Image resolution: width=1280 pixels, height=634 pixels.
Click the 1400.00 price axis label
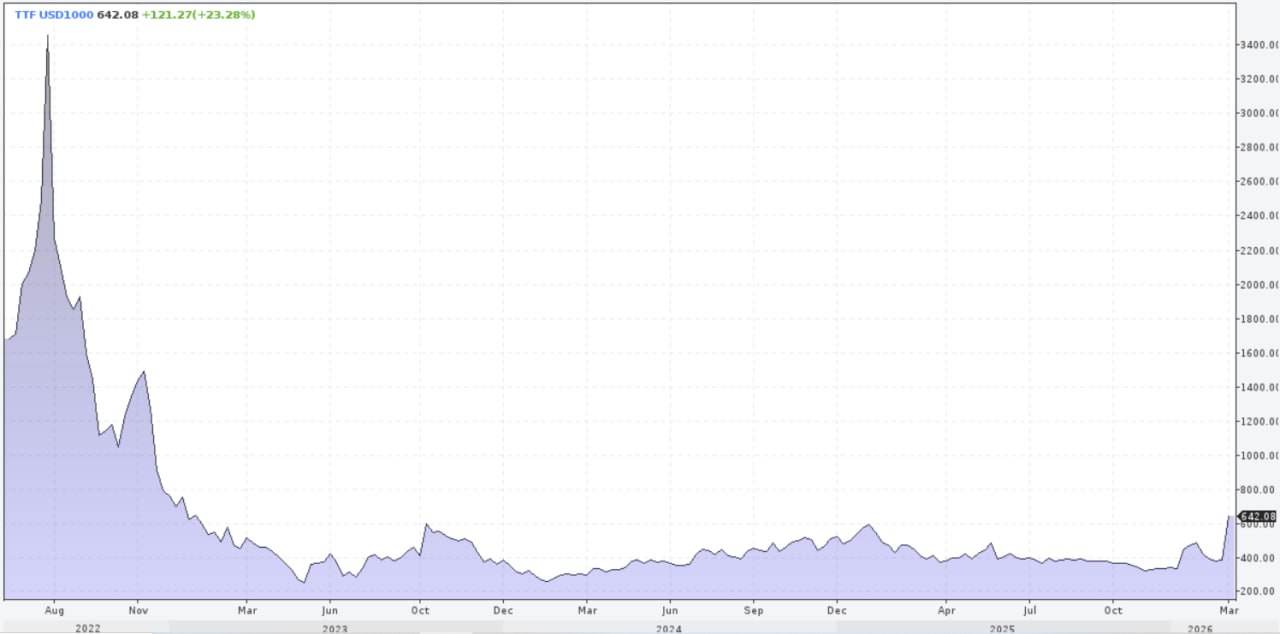[x=1258, y=387]
